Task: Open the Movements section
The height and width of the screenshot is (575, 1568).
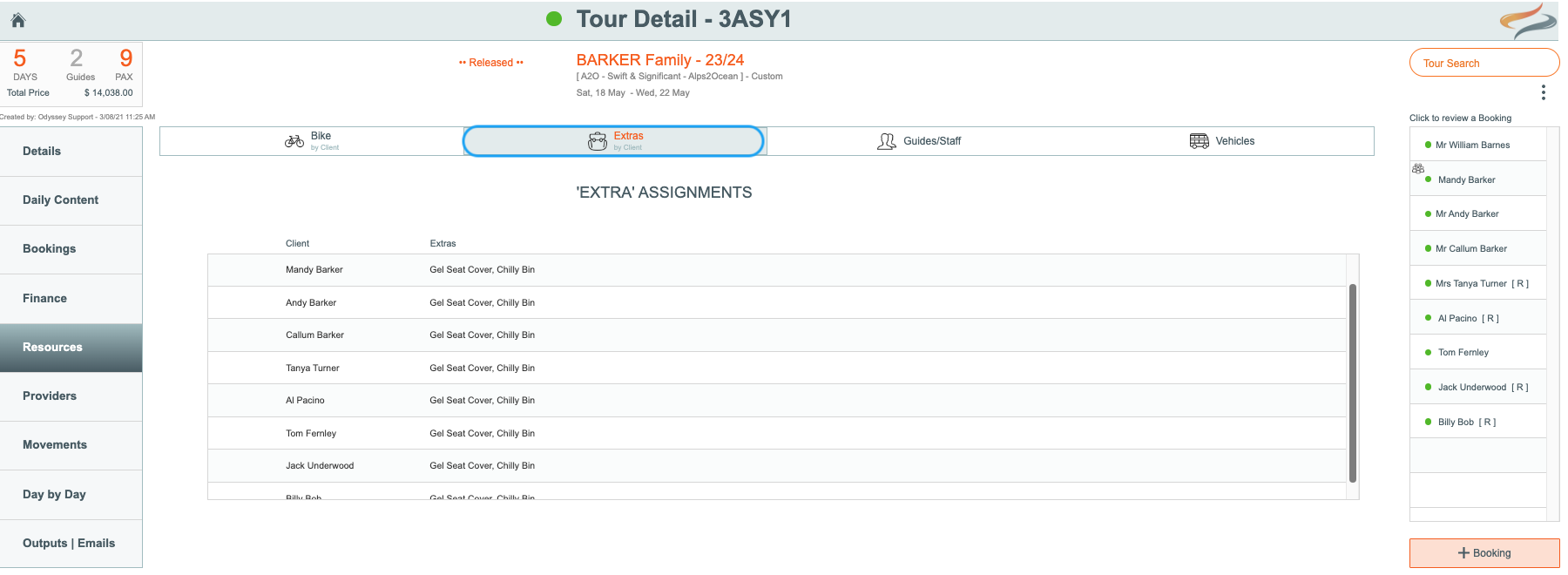Action: point(71,445)
